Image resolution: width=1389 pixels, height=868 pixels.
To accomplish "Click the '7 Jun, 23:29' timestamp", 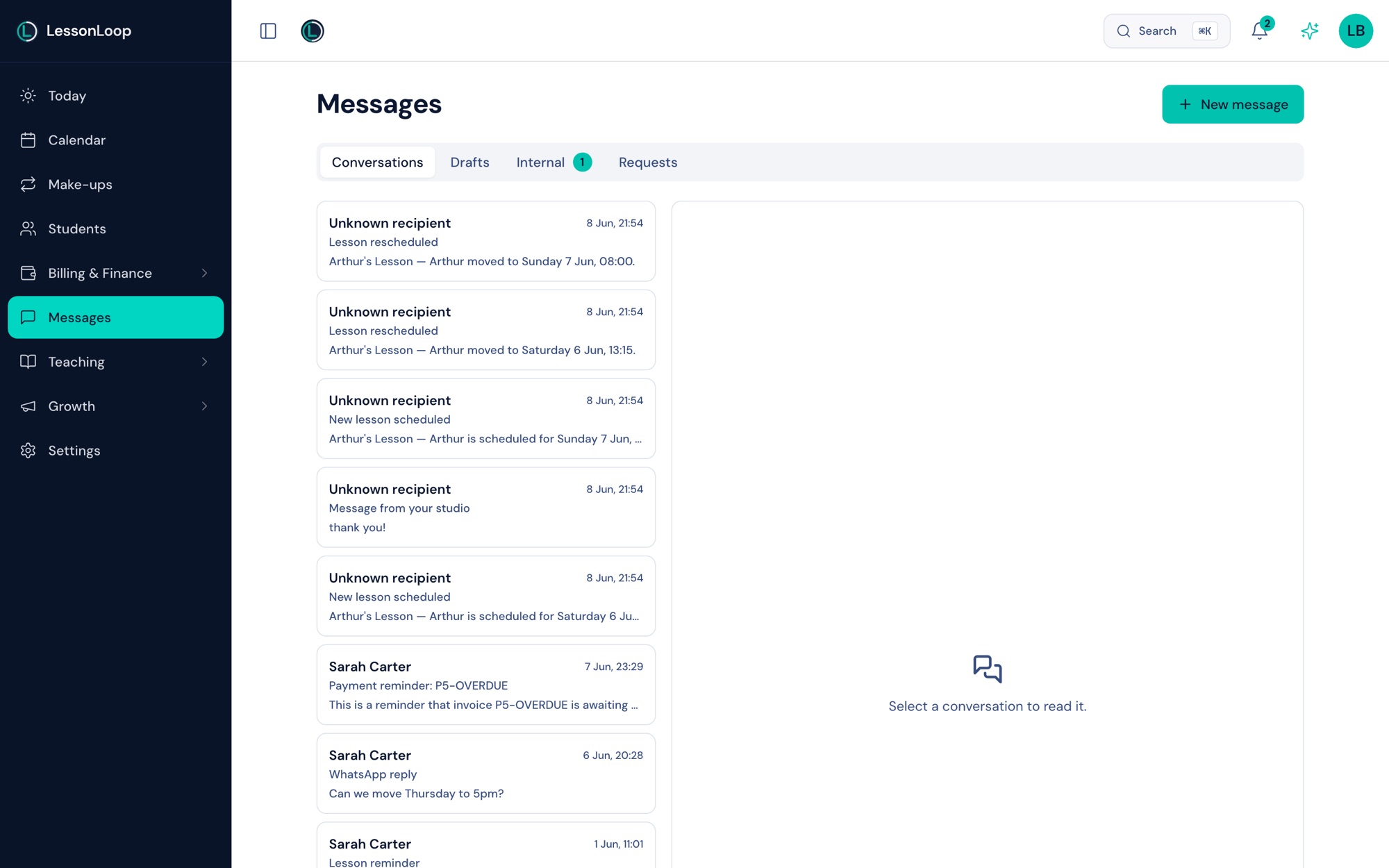I will click(x=613, y=667).
